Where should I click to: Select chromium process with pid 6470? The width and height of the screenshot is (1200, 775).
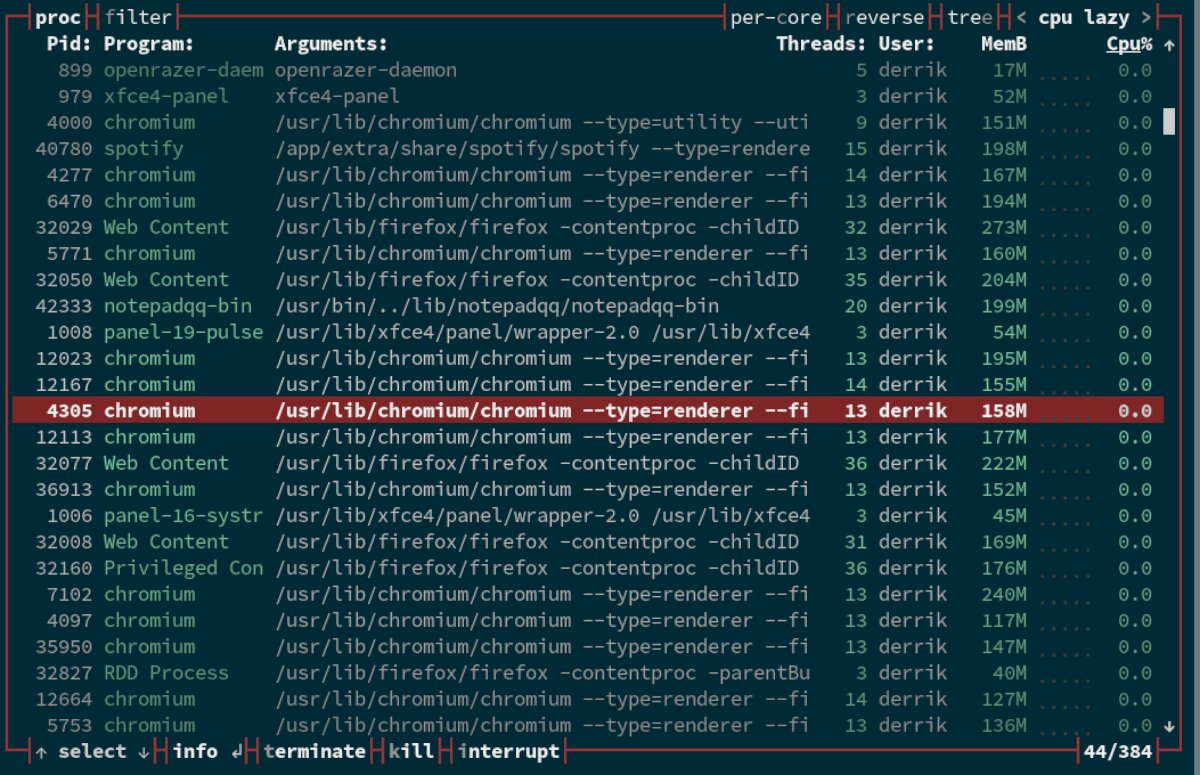point(587,201)
